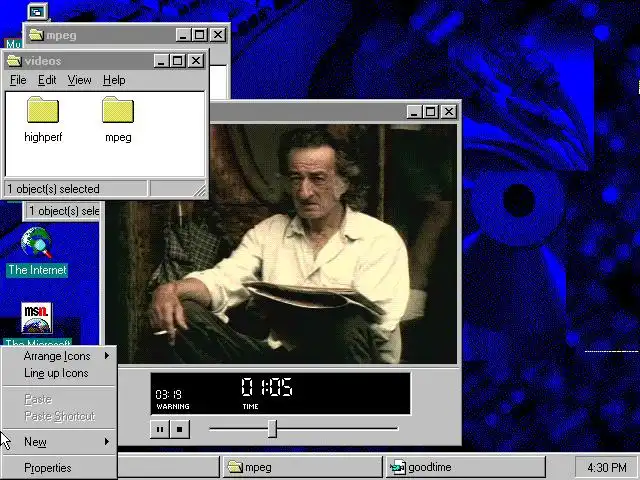Open the highperf folder icon

(43, 109)
